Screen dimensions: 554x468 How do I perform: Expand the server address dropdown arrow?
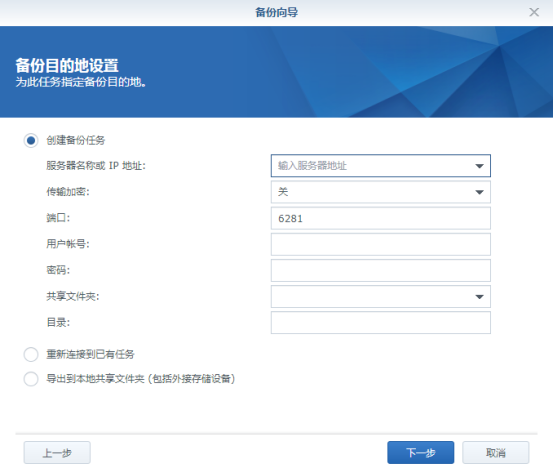coord(479,166)
